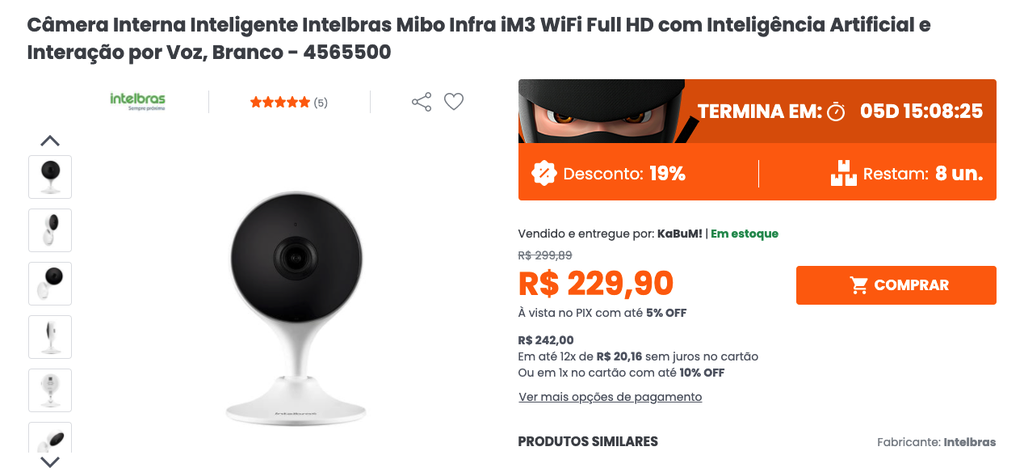1024x472 pixels.
Task: Select the fifth back-view camera thumbnail
Action: point(50,390)
